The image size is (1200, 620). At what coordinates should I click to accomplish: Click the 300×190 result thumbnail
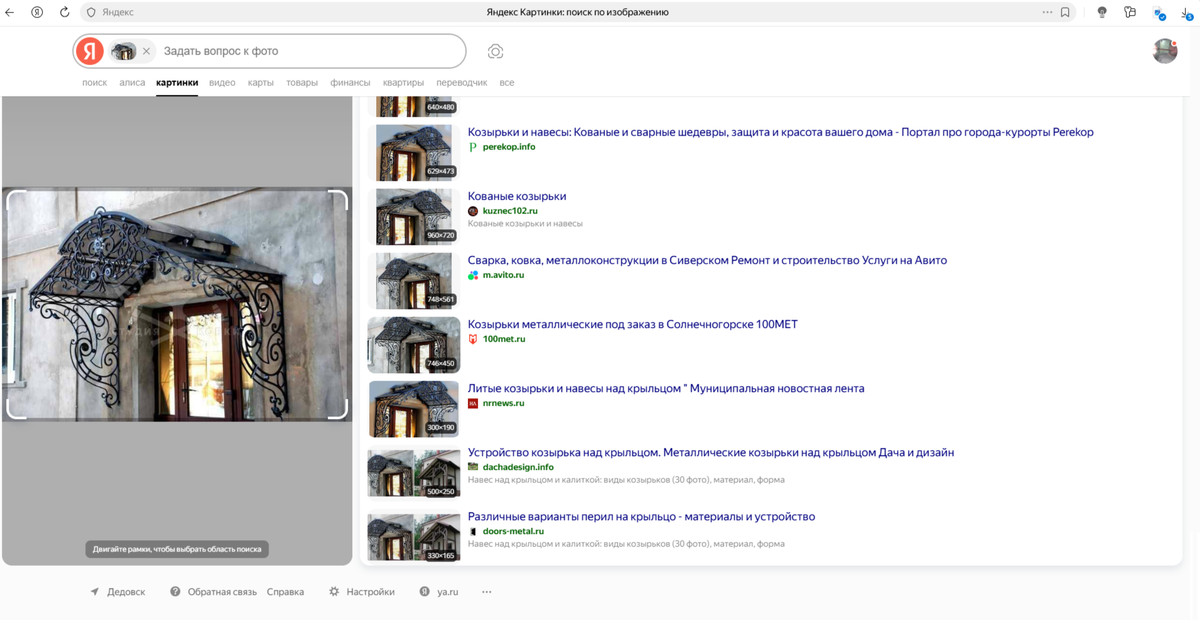(414, 409)
